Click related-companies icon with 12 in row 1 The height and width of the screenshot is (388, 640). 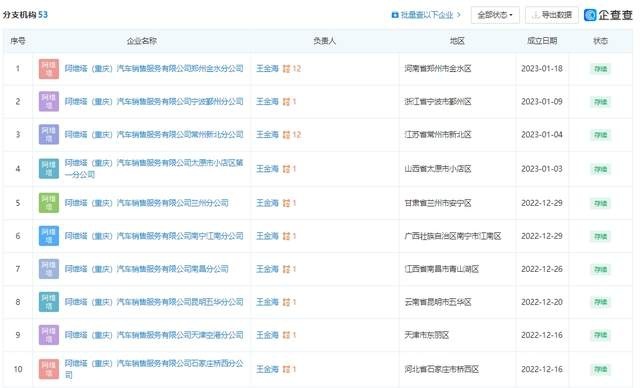[x=287, y=69]
